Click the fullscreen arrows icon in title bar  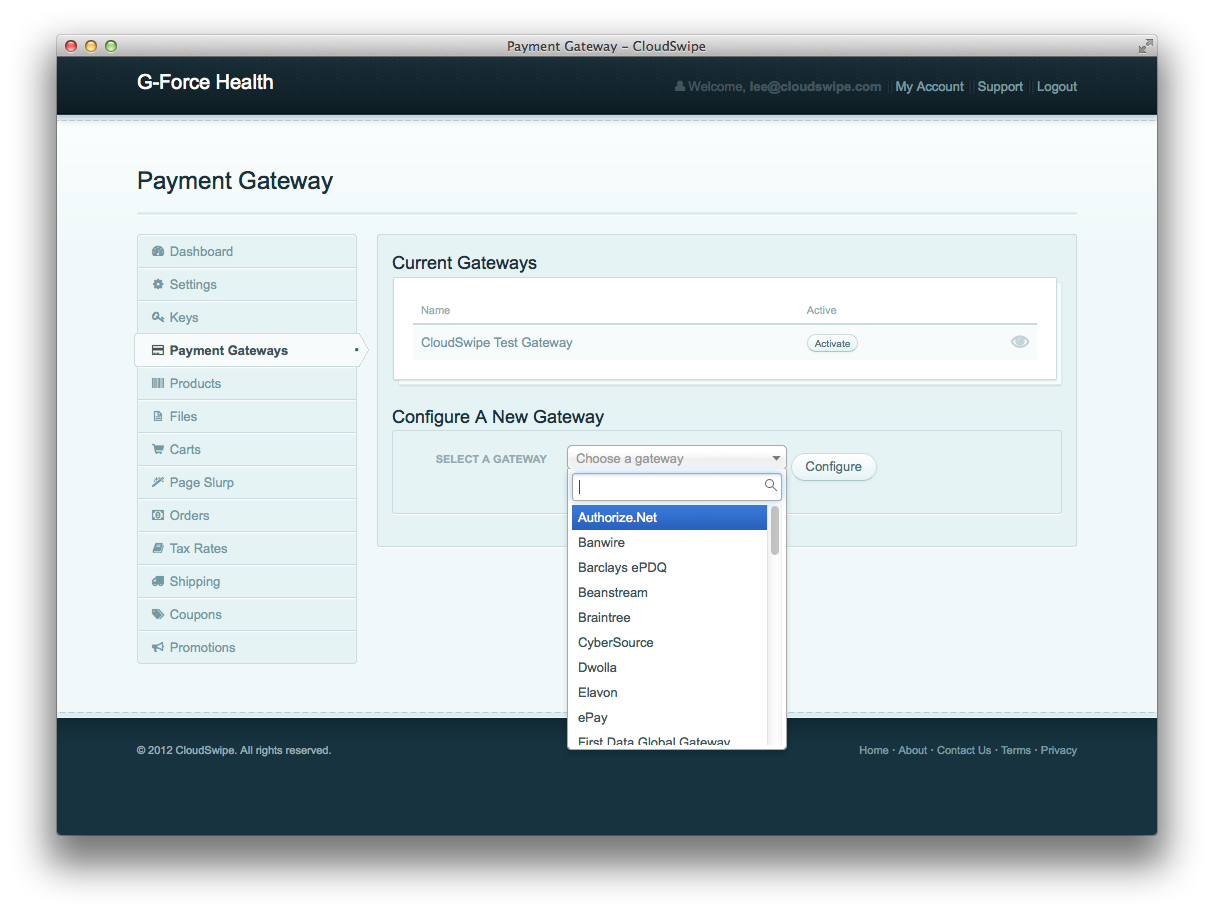click(x=1145, y=46)
